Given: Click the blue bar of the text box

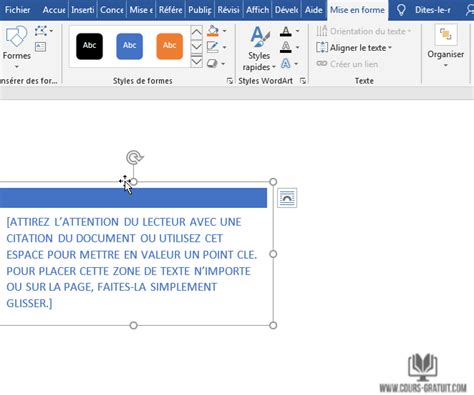Looking at the screenshot, I should click(133, 198).
